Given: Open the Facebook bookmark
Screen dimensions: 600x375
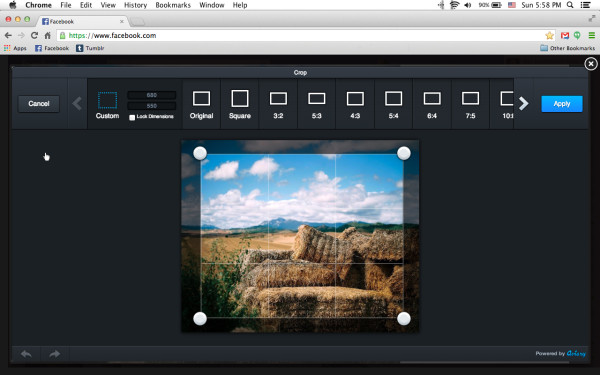Looking at the screenshot, I should [52, 48].
